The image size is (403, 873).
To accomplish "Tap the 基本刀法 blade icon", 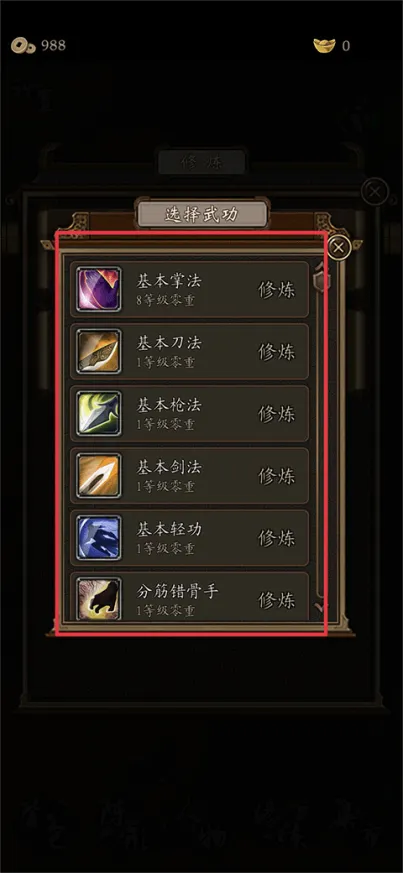I will [x=99, y=351].
